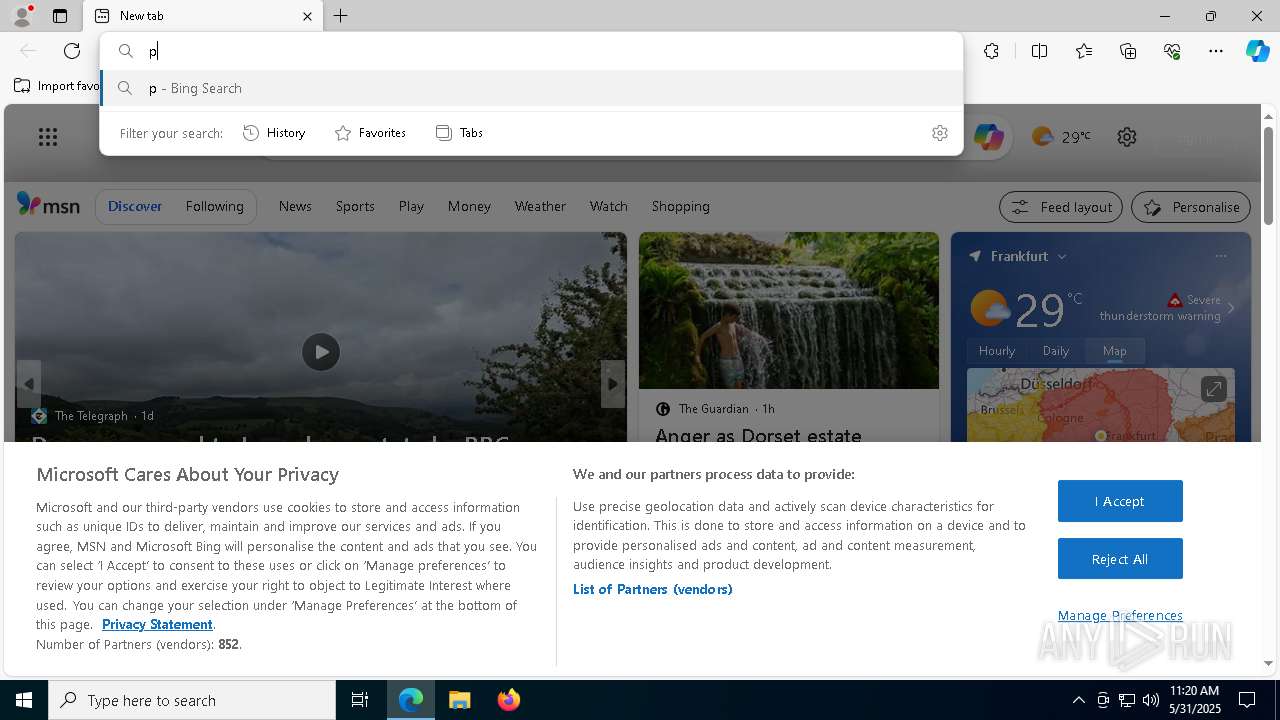This screenshot has width=1280, height=720.
Task: Open Settings and more ellipsis menu
Action: [x=1216, y=51]
